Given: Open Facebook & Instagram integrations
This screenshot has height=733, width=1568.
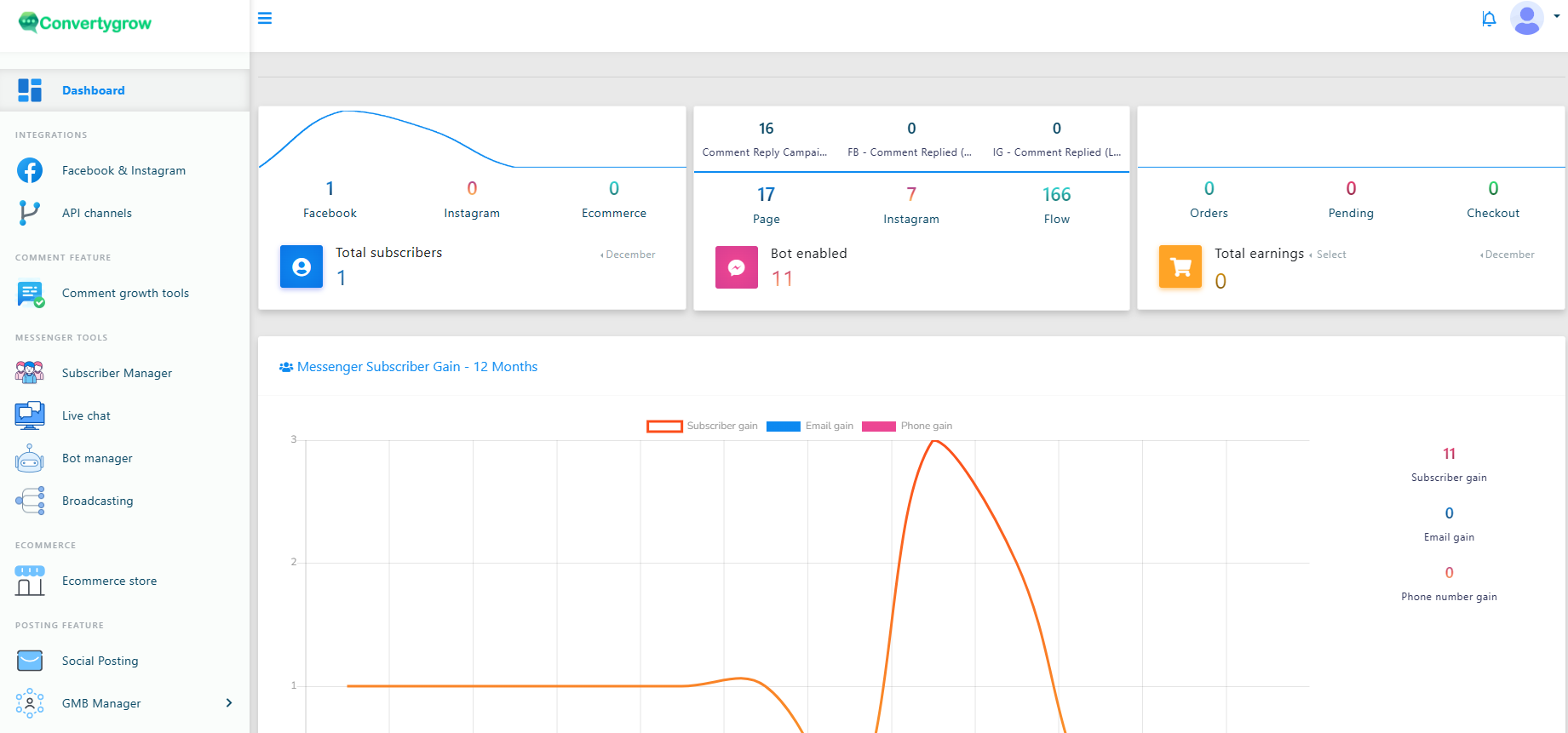Looking at the screenshot, I should click(124, 170).
